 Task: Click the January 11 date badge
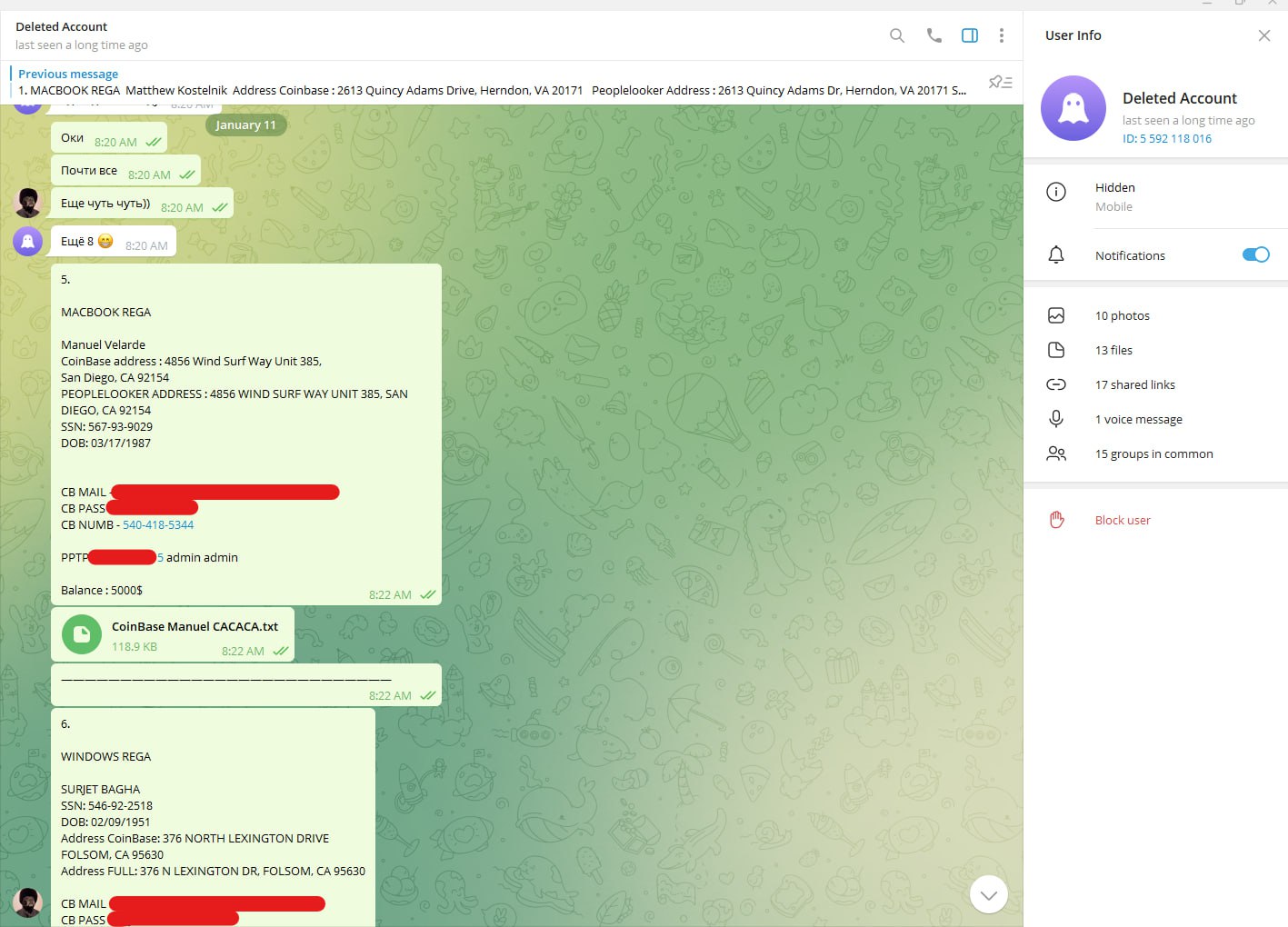coord(245,125)
